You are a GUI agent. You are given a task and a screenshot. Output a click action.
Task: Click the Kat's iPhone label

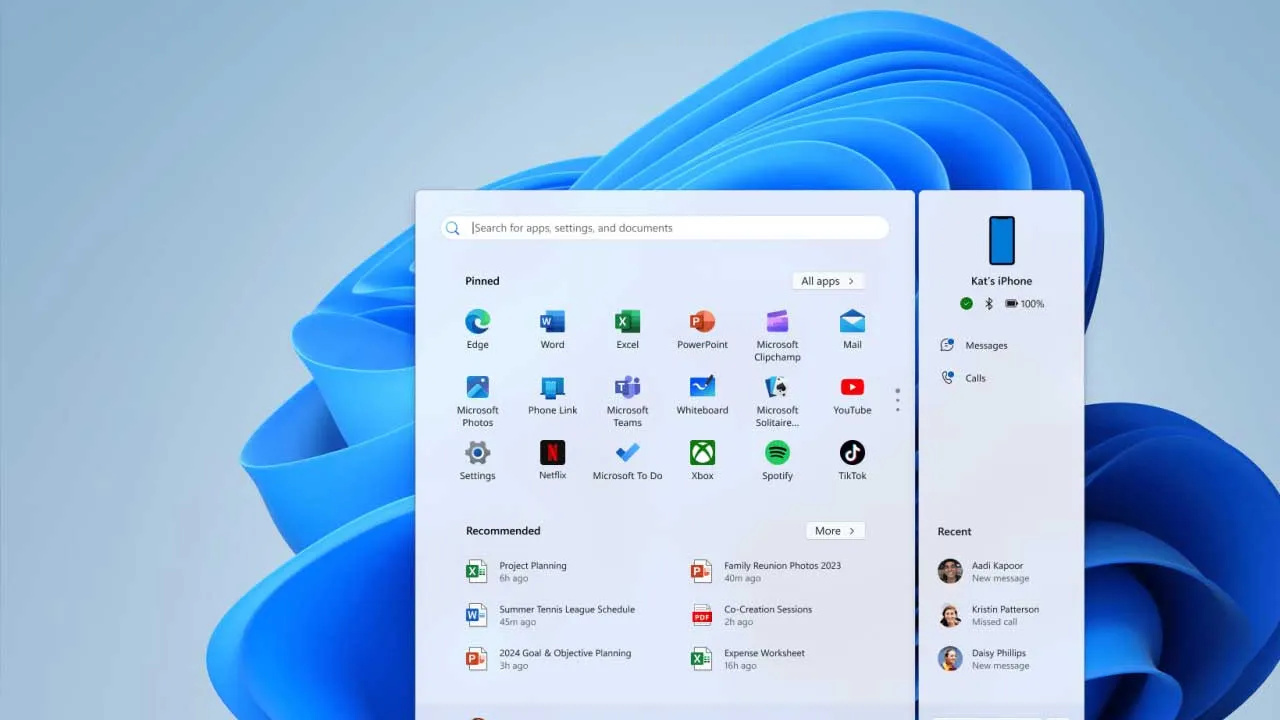point(1001,281)
